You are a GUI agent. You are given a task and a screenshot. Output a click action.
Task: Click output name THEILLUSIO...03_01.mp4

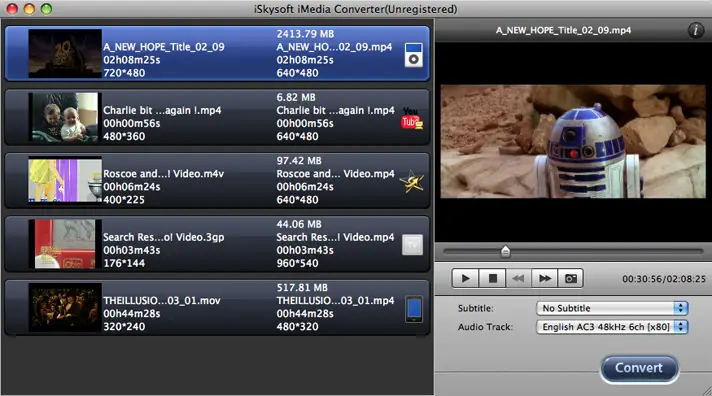point(336,301)
